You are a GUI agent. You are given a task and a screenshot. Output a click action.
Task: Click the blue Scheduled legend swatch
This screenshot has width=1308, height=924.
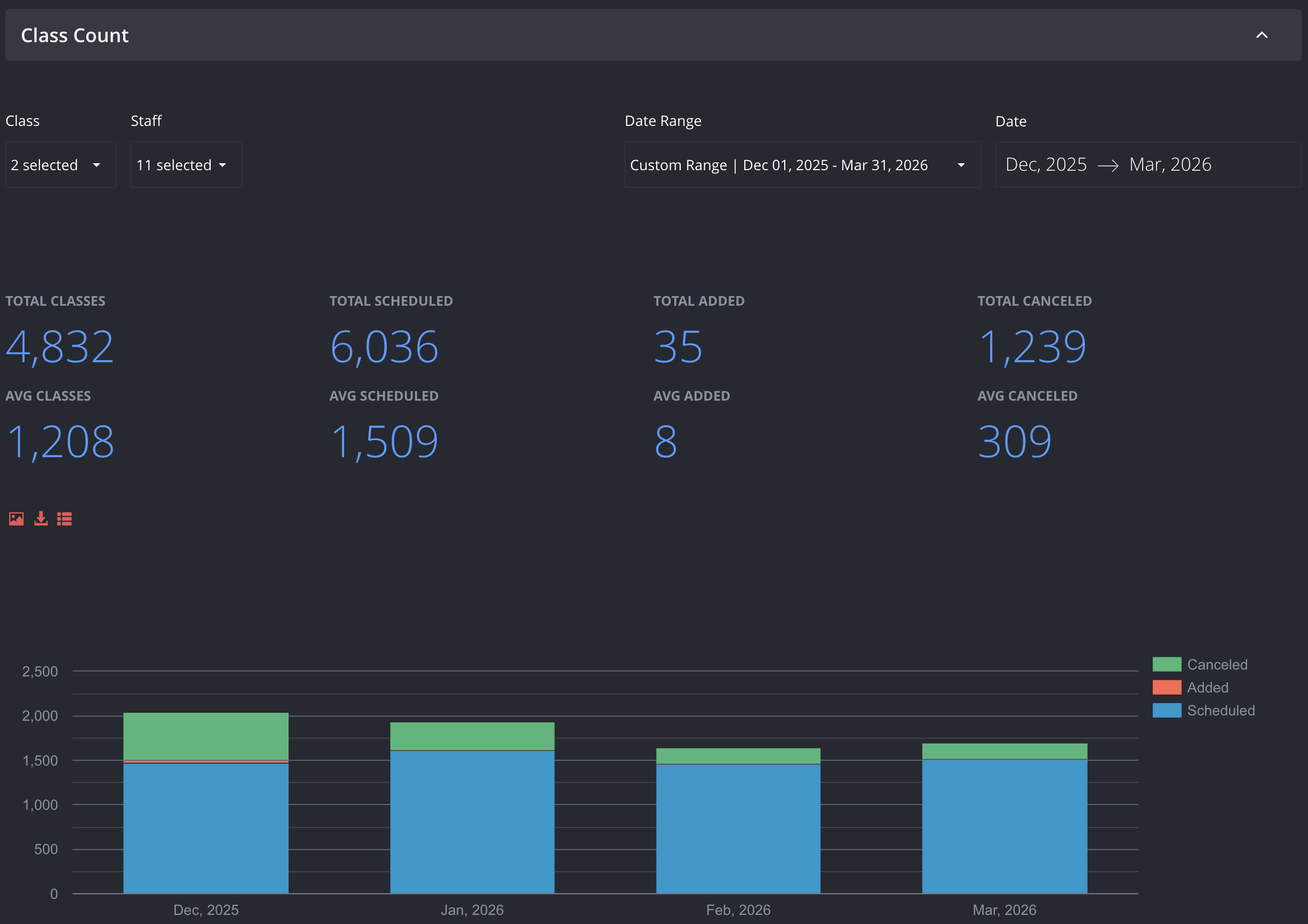point(1167,711)
